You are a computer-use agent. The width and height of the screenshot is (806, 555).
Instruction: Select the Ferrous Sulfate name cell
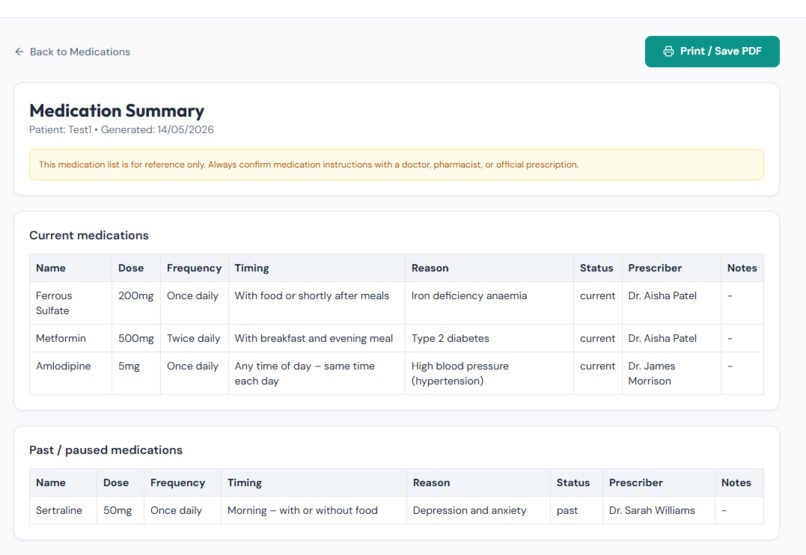(70, 303)
